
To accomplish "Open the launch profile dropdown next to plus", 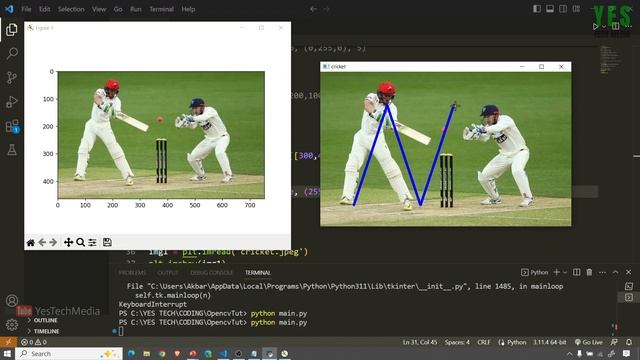I will click(565, 272).
